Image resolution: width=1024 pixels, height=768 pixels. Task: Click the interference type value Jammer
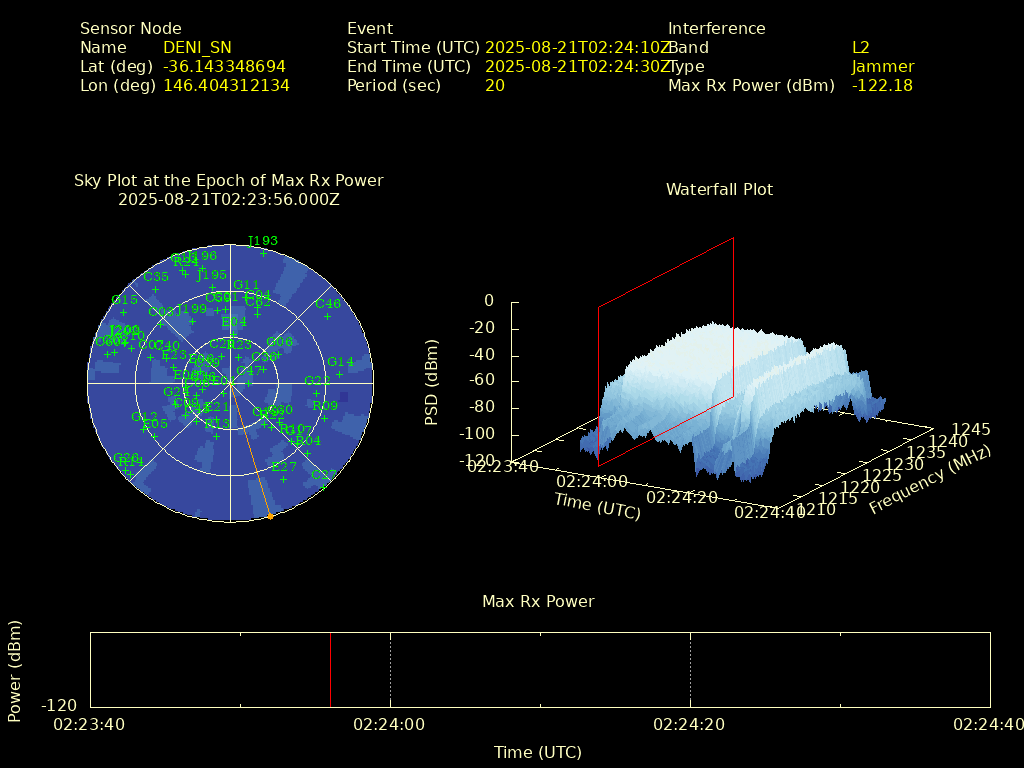click(x=882, y=66)
